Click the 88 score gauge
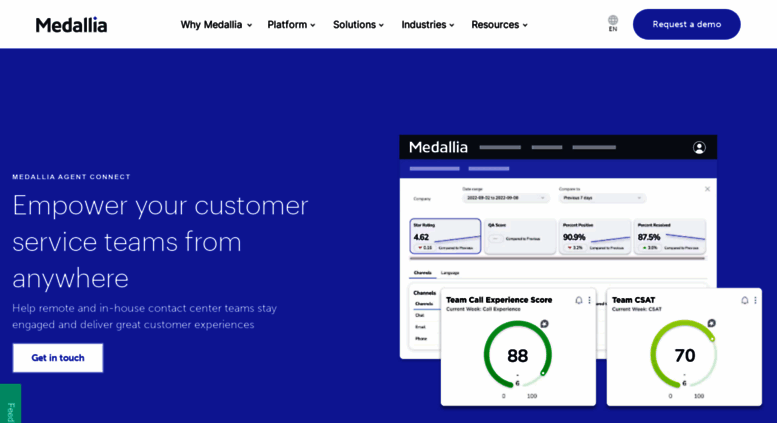Screen dimensions: 777x423 point(517,355)
